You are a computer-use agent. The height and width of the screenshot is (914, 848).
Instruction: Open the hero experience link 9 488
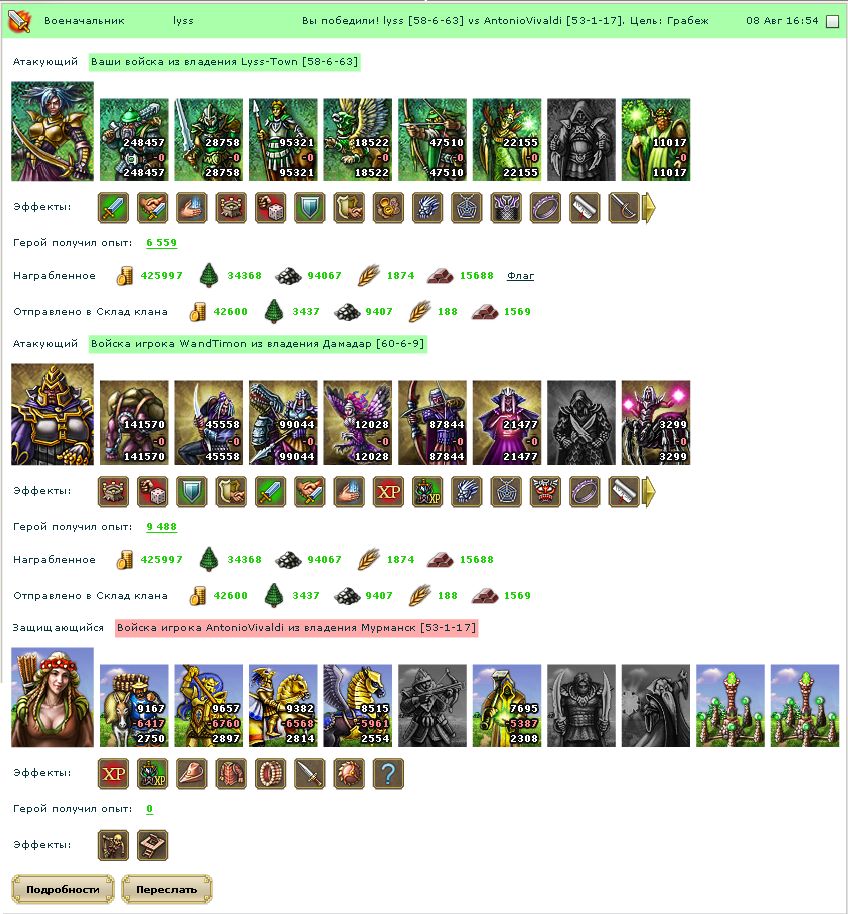tap(161, 526)
